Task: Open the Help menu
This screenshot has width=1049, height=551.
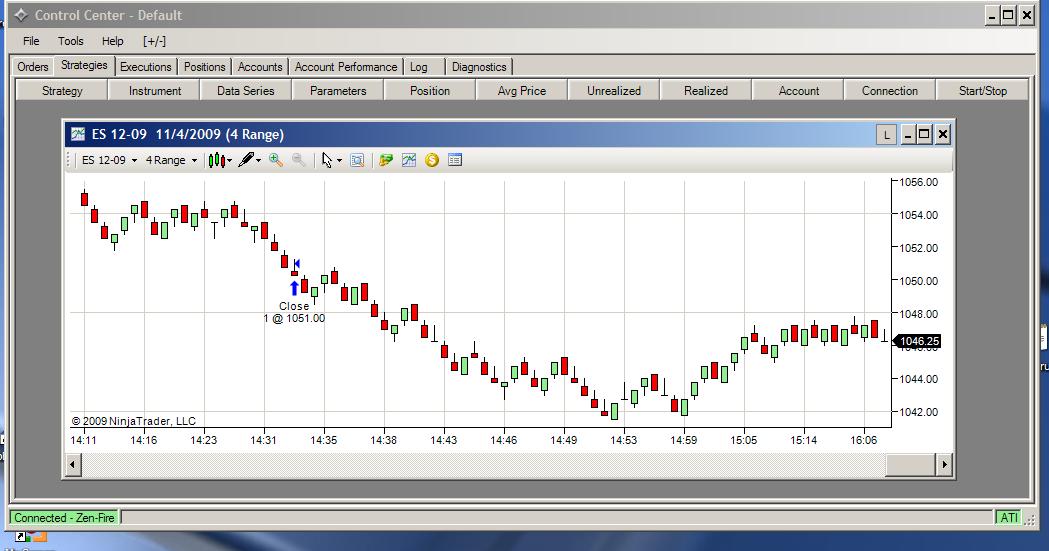Action: point(112,41)
